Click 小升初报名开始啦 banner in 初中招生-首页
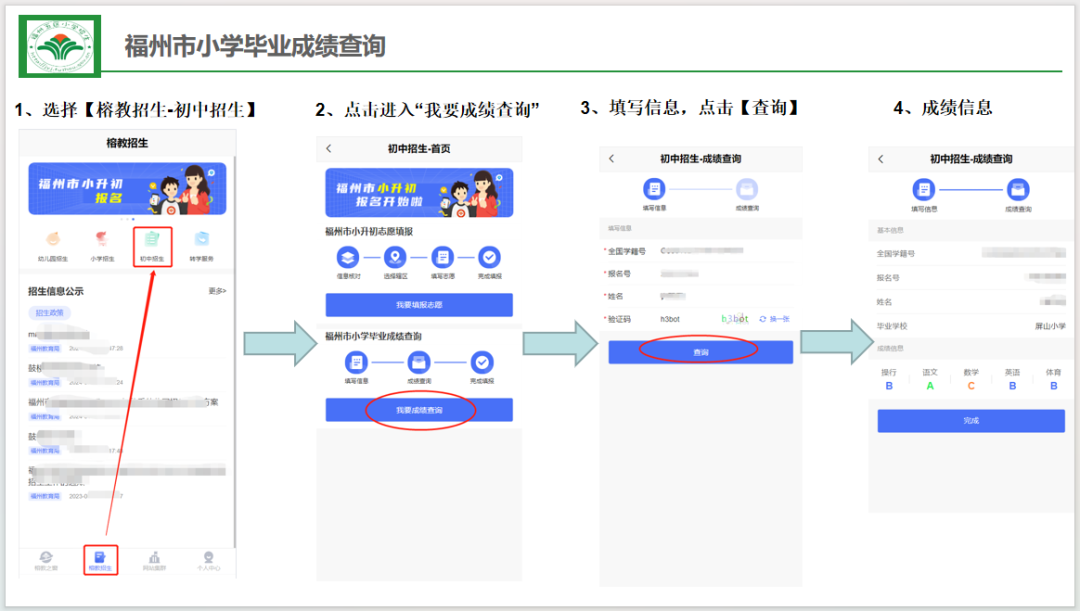This screenshot has width=1080, height=611. click(419, 193)
